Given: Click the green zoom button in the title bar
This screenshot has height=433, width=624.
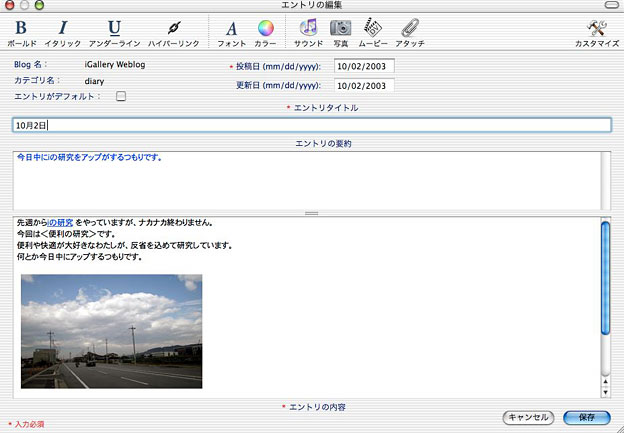Looking at the screenshot, I should pos(39,5).
